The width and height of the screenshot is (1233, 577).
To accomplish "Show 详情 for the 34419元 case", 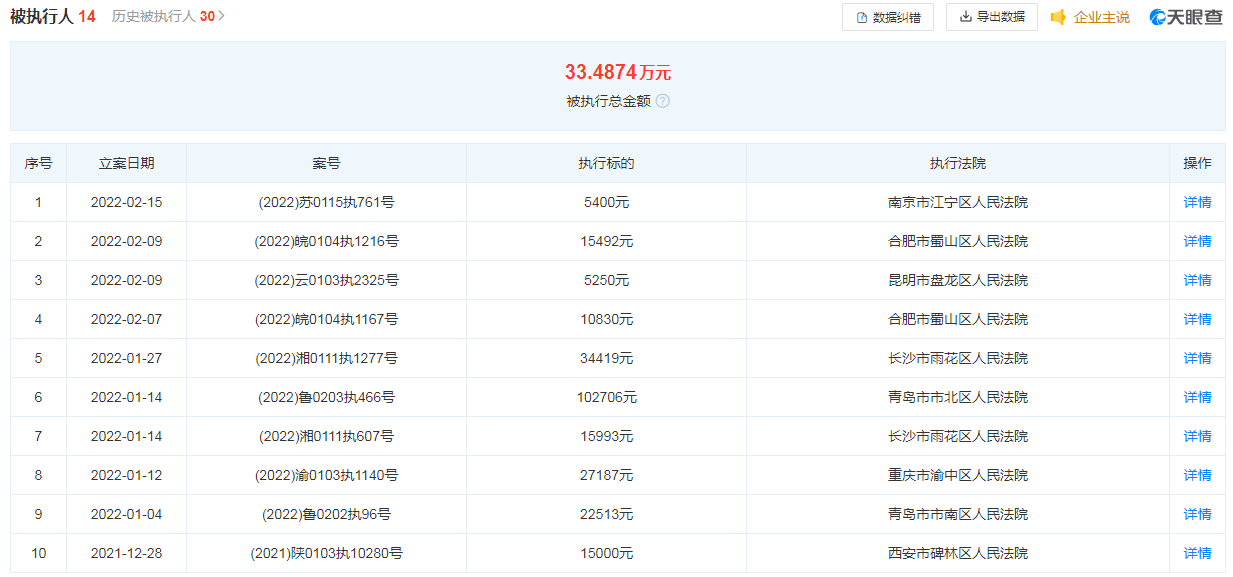I will (1197, 358).
